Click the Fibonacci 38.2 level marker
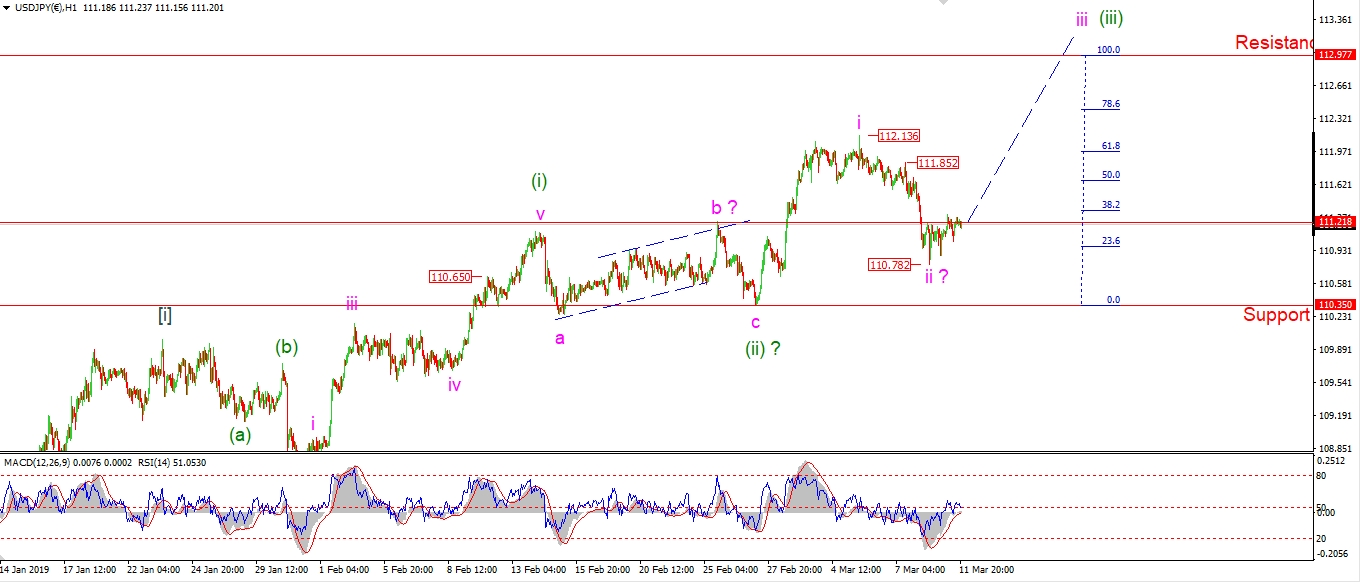Image resolution: width=1361 pixels, height=583 pixels. click(1110, 205)
